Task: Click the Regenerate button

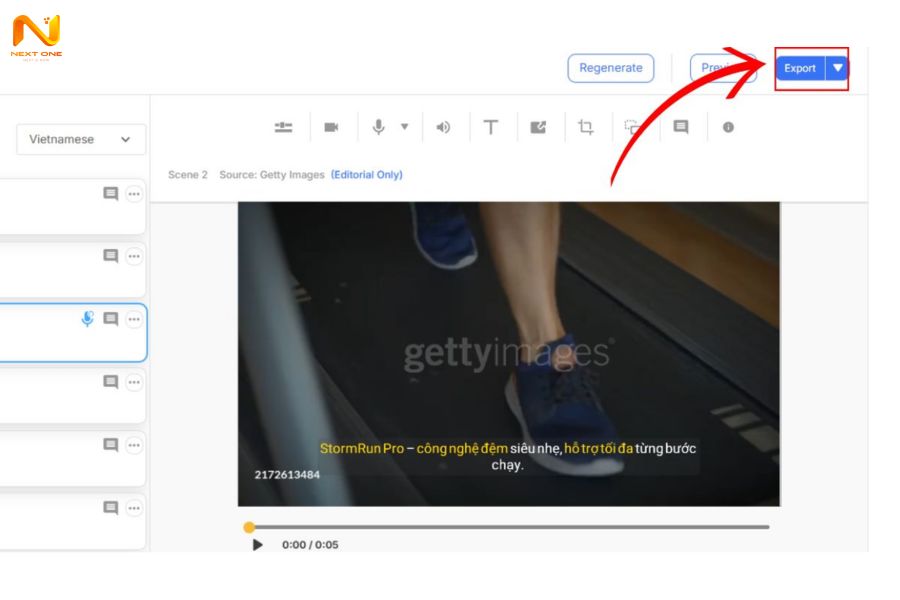Action: (611, 68)
